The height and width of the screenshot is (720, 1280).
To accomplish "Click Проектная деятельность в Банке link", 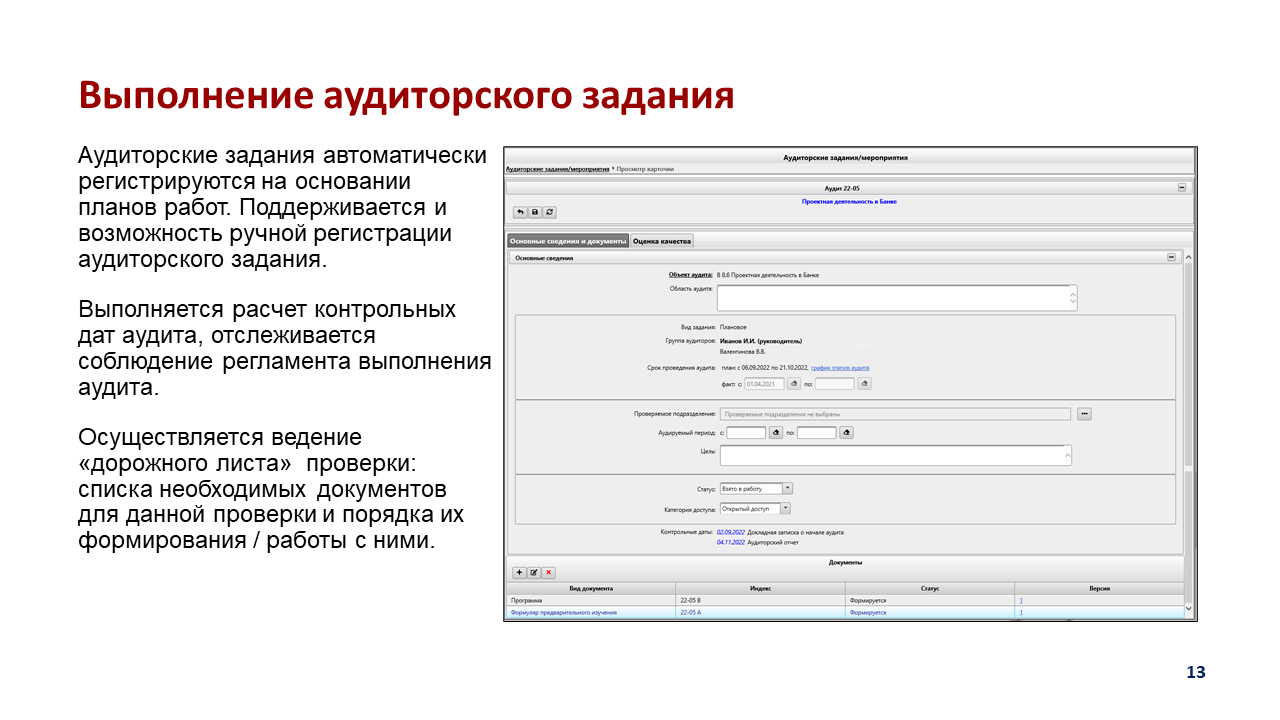I will (x=849, y=201).
